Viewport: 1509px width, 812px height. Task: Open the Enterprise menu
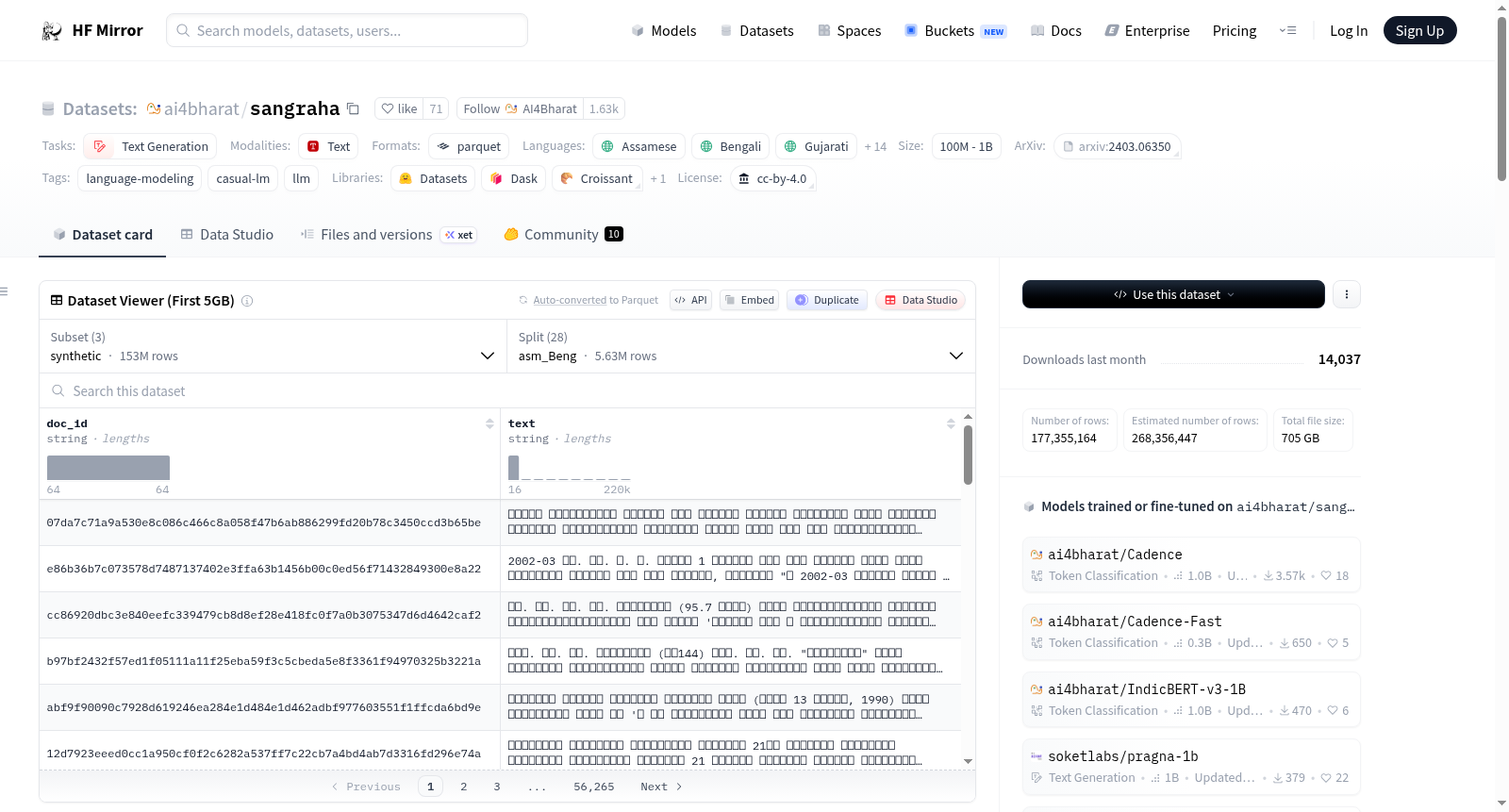point(1147,31)
